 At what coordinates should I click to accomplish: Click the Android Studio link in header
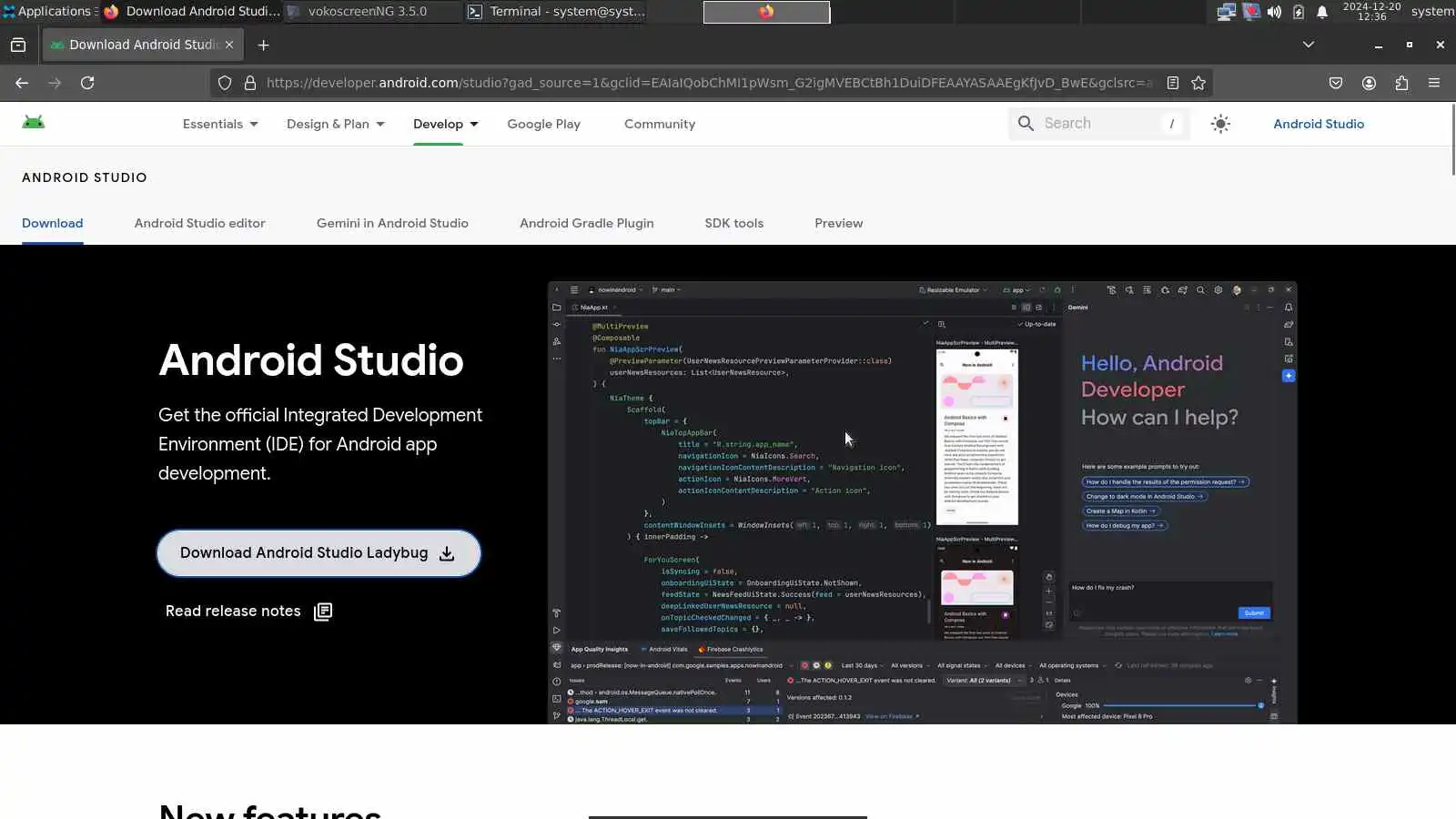click(1319, 124)
